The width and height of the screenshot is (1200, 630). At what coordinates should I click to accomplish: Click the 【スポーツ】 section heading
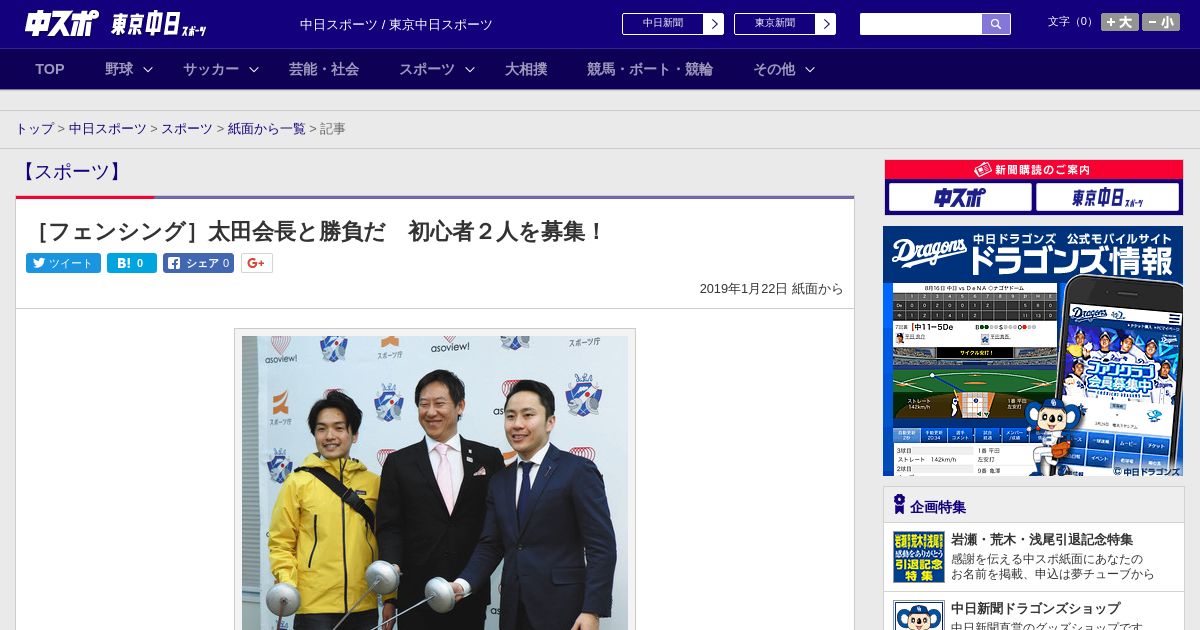pos(72,172)
